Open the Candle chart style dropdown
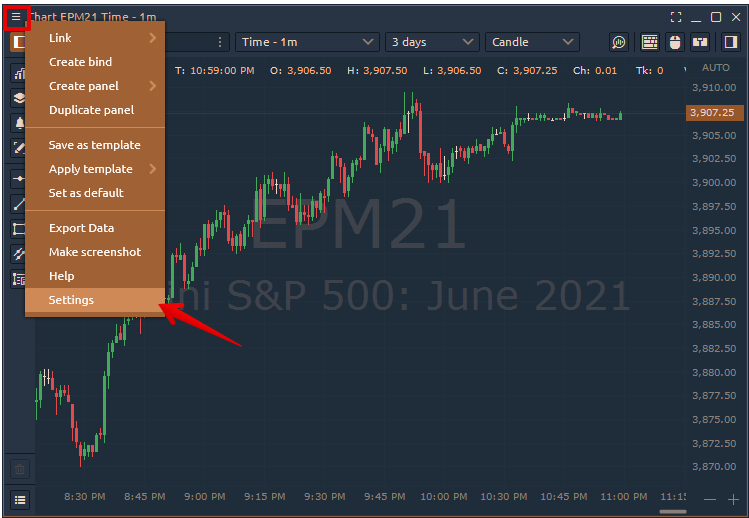Image resolution: width=749 pixels, height=518 pixels. [x=532, y=42]
